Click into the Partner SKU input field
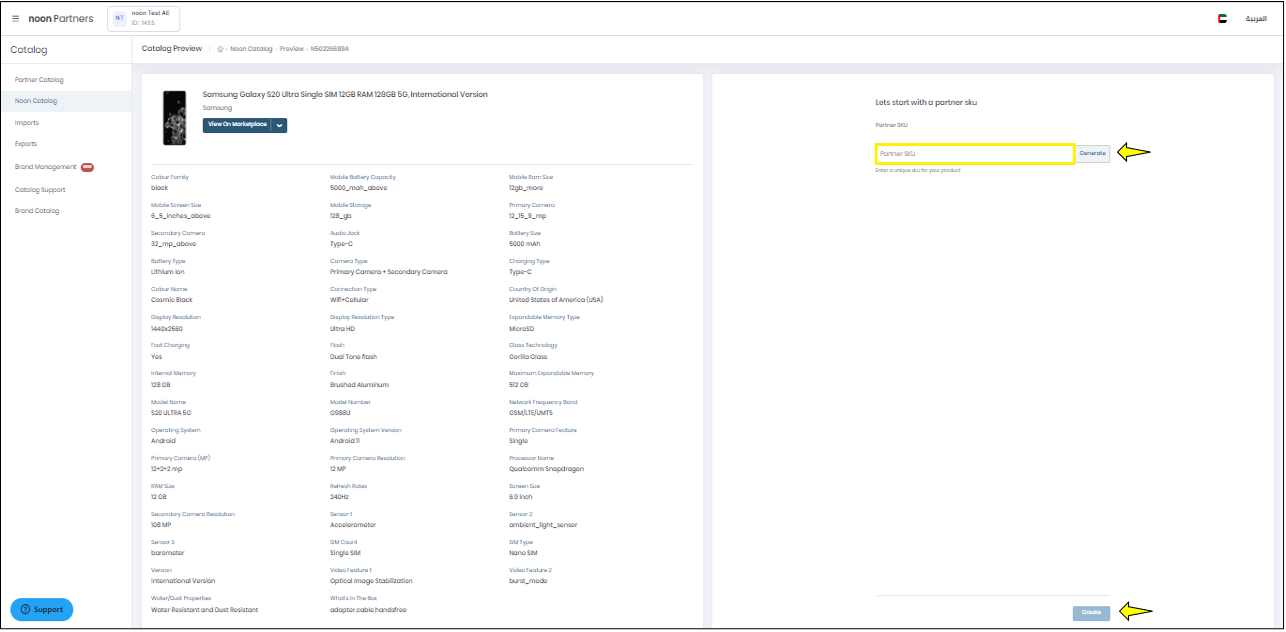 coord(975,154)
